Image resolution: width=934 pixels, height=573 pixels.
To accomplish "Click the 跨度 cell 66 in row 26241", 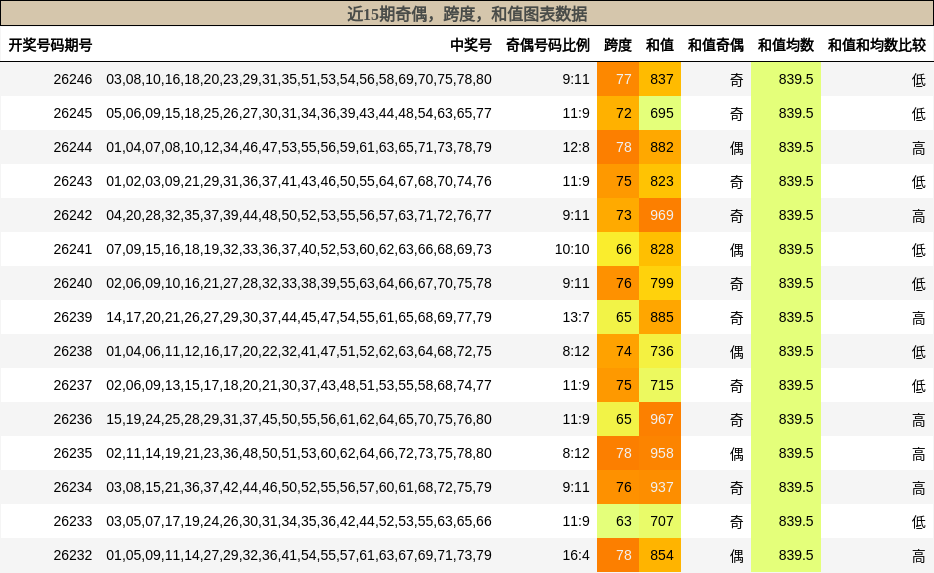I will pos(618,249).
